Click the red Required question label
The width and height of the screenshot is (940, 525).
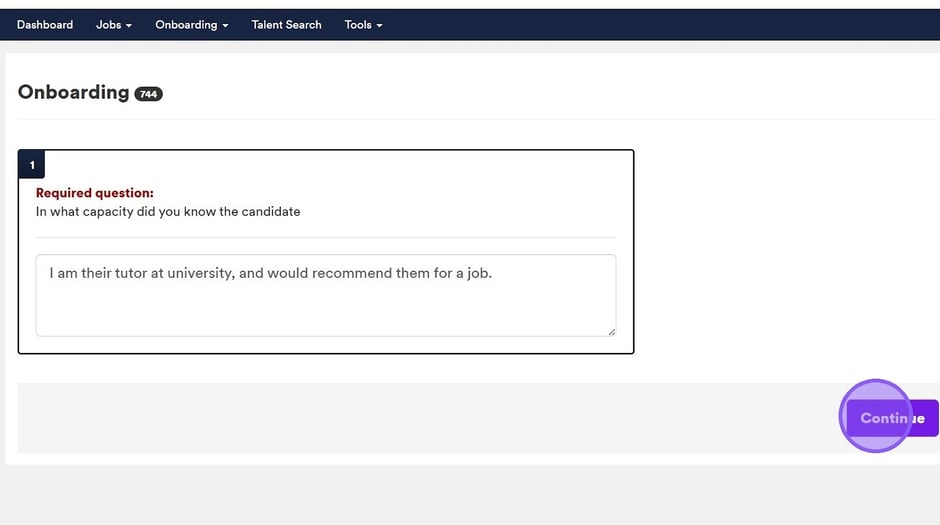95,193
